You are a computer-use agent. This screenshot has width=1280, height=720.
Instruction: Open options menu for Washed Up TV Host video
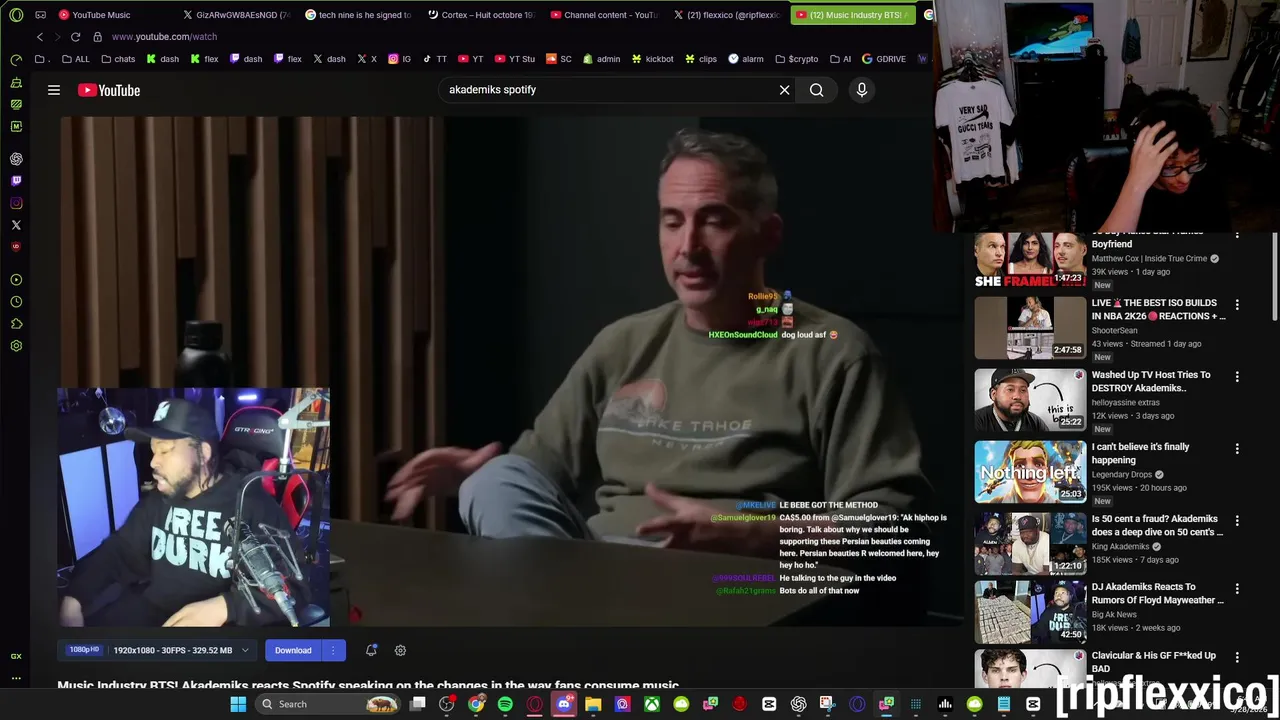[1237, 377]
